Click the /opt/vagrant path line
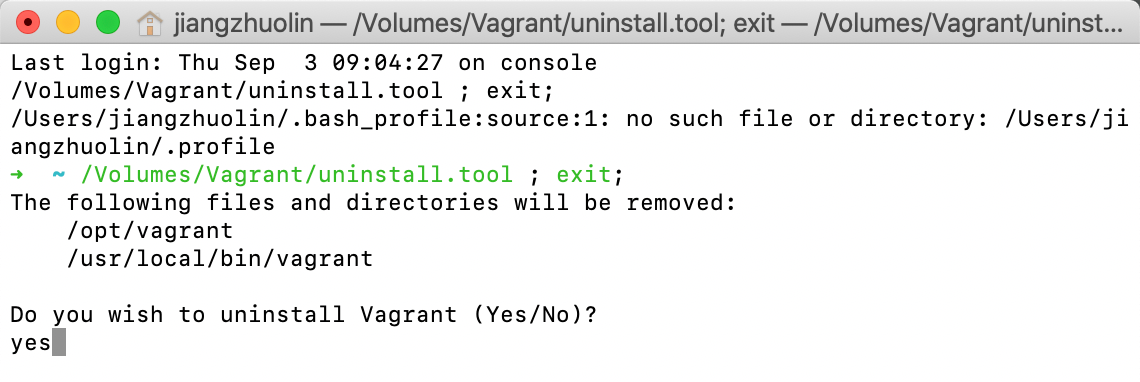Screen dimensions: 1140x382 (x=150, y=231)
